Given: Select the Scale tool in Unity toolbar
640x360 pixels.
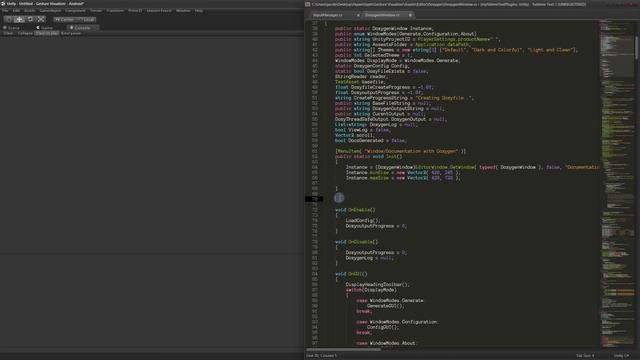Looking at the screenshot, I should click(41, 19).
